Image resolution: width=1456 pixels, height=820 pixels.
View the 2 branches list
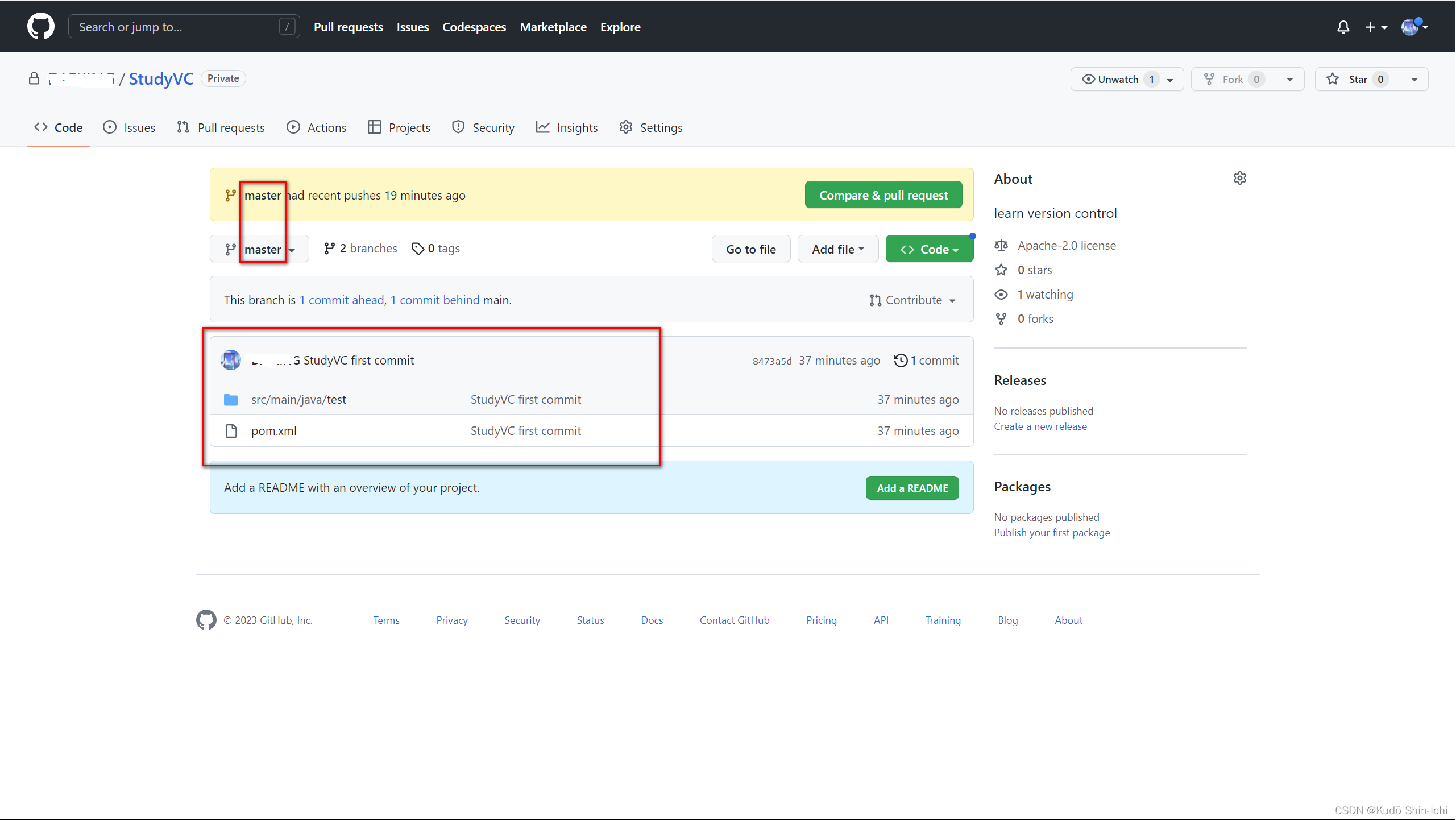coord(360,249)
